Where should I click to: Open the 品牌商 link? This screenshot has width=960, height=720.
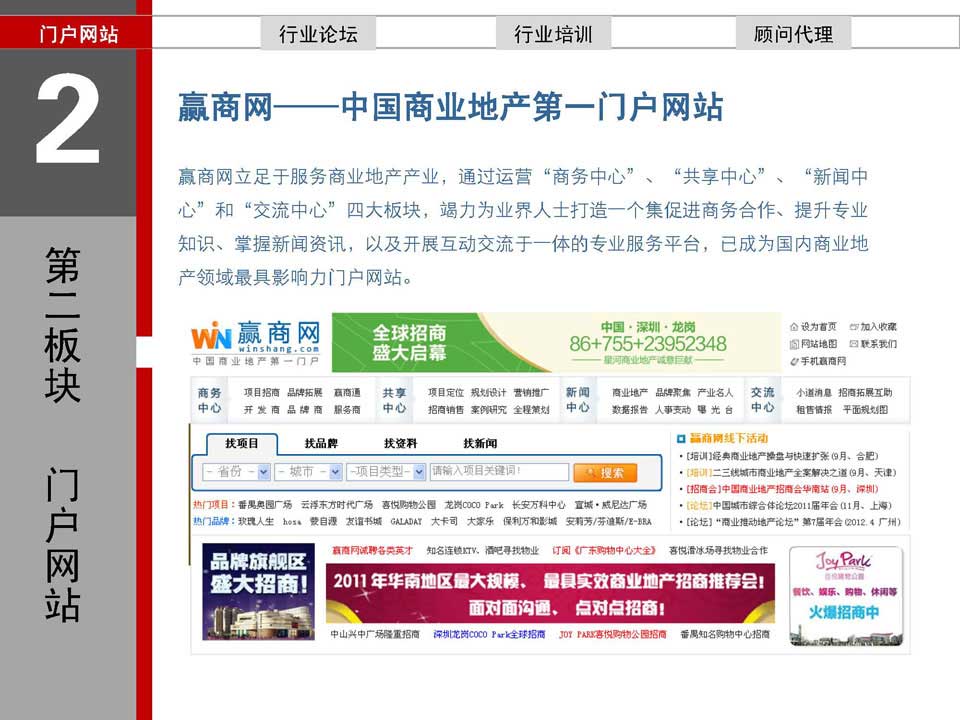[305, 410]
